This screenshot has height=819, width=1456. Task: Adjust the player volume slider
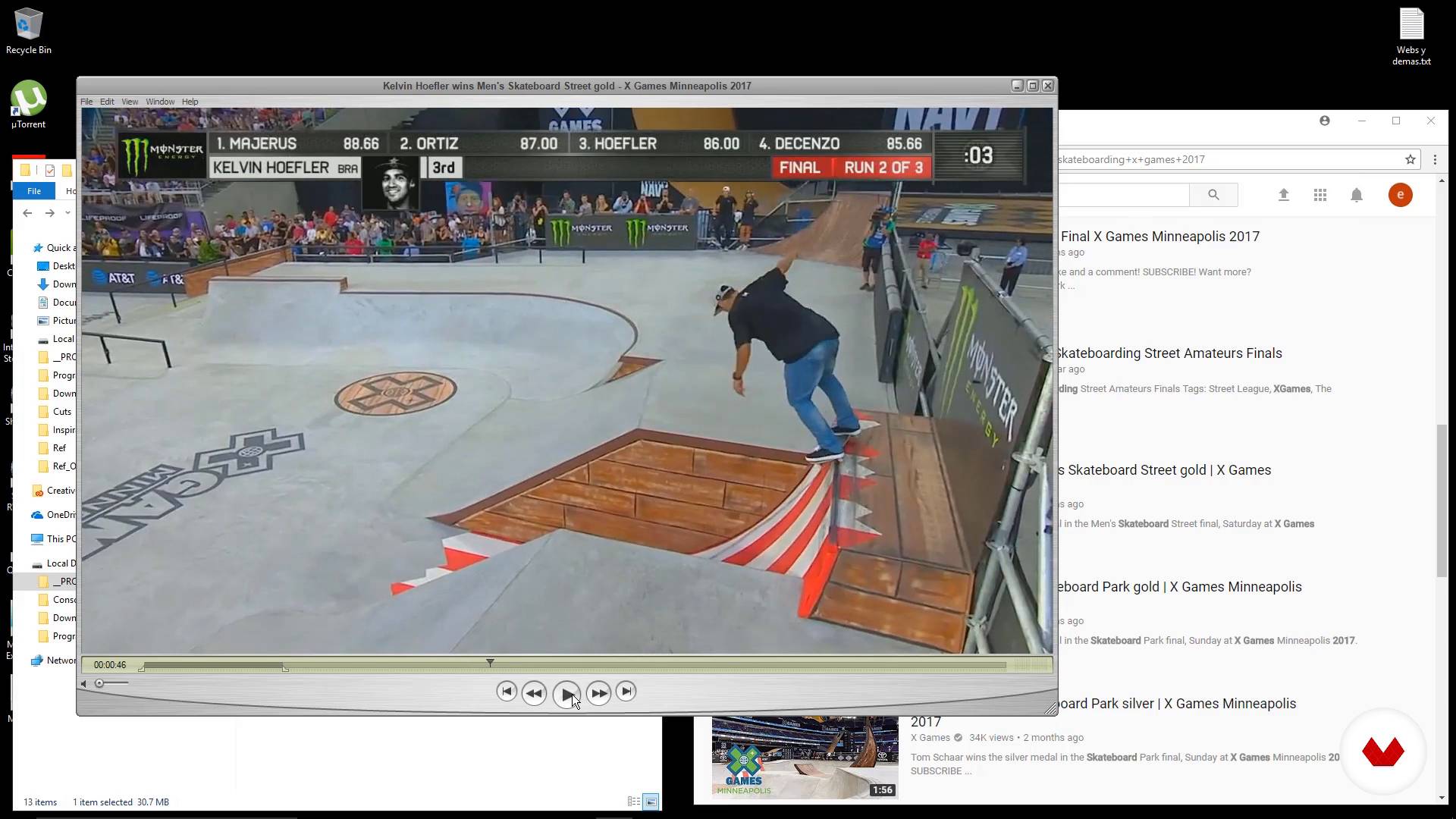(x=111, y=683)
